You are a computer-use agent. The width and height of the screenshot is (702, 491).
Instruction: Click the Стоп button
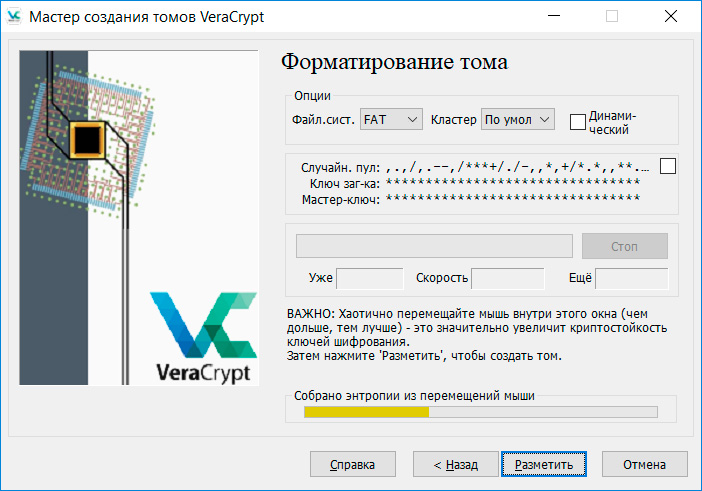pyautogui.click(x=624, y=246)
